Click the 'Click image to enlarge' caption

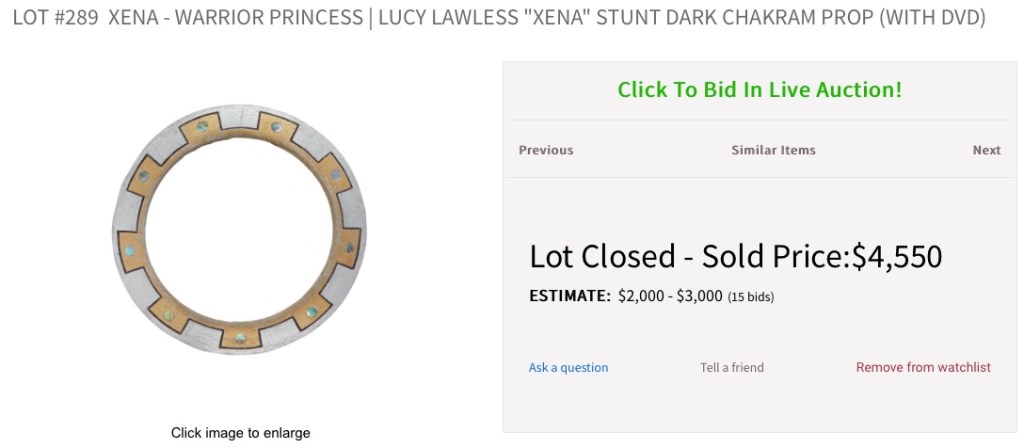pos(240,433)
